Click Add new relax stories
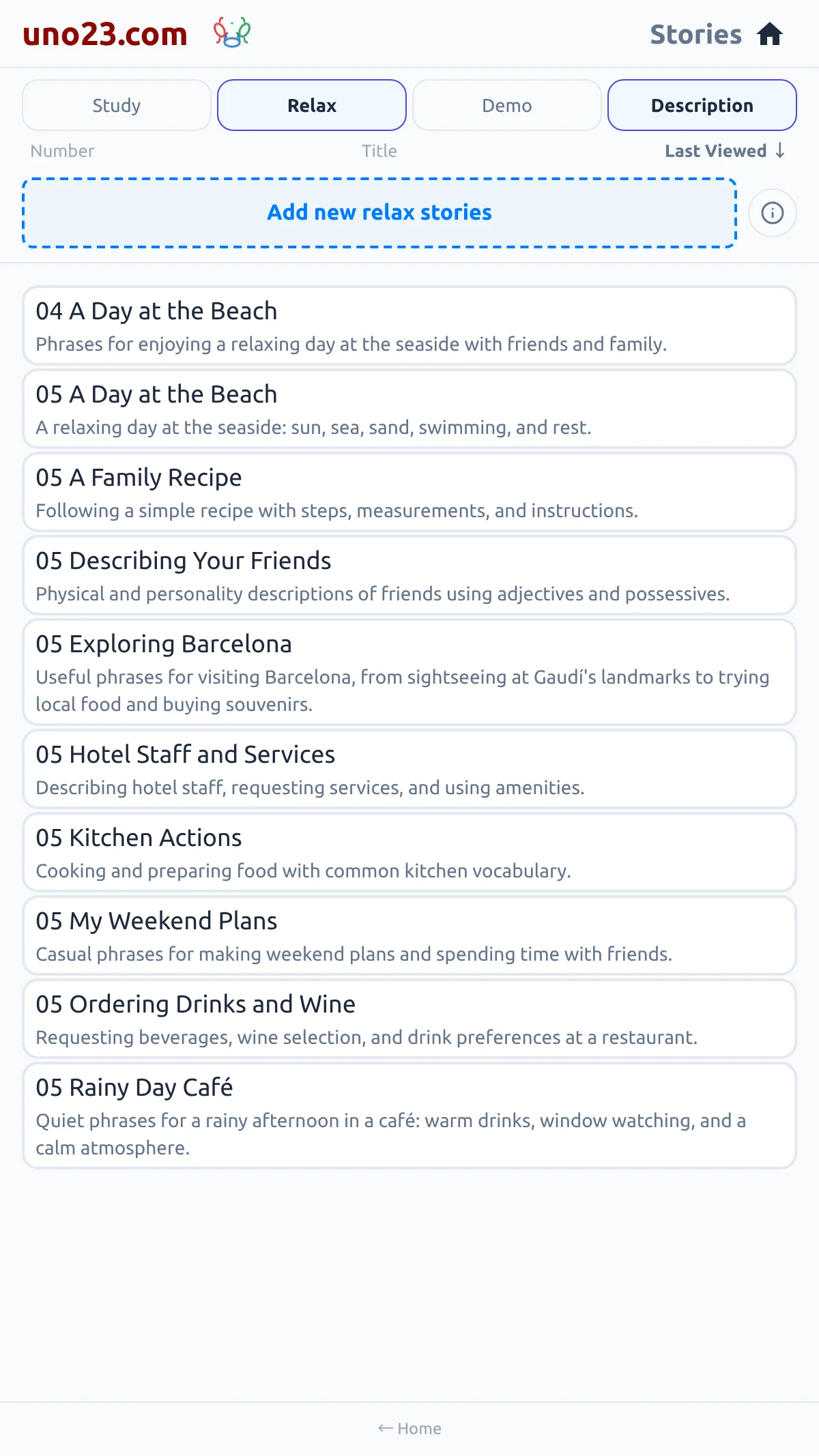The width and height of the screenshot is (819, 1456). (379, 213)
